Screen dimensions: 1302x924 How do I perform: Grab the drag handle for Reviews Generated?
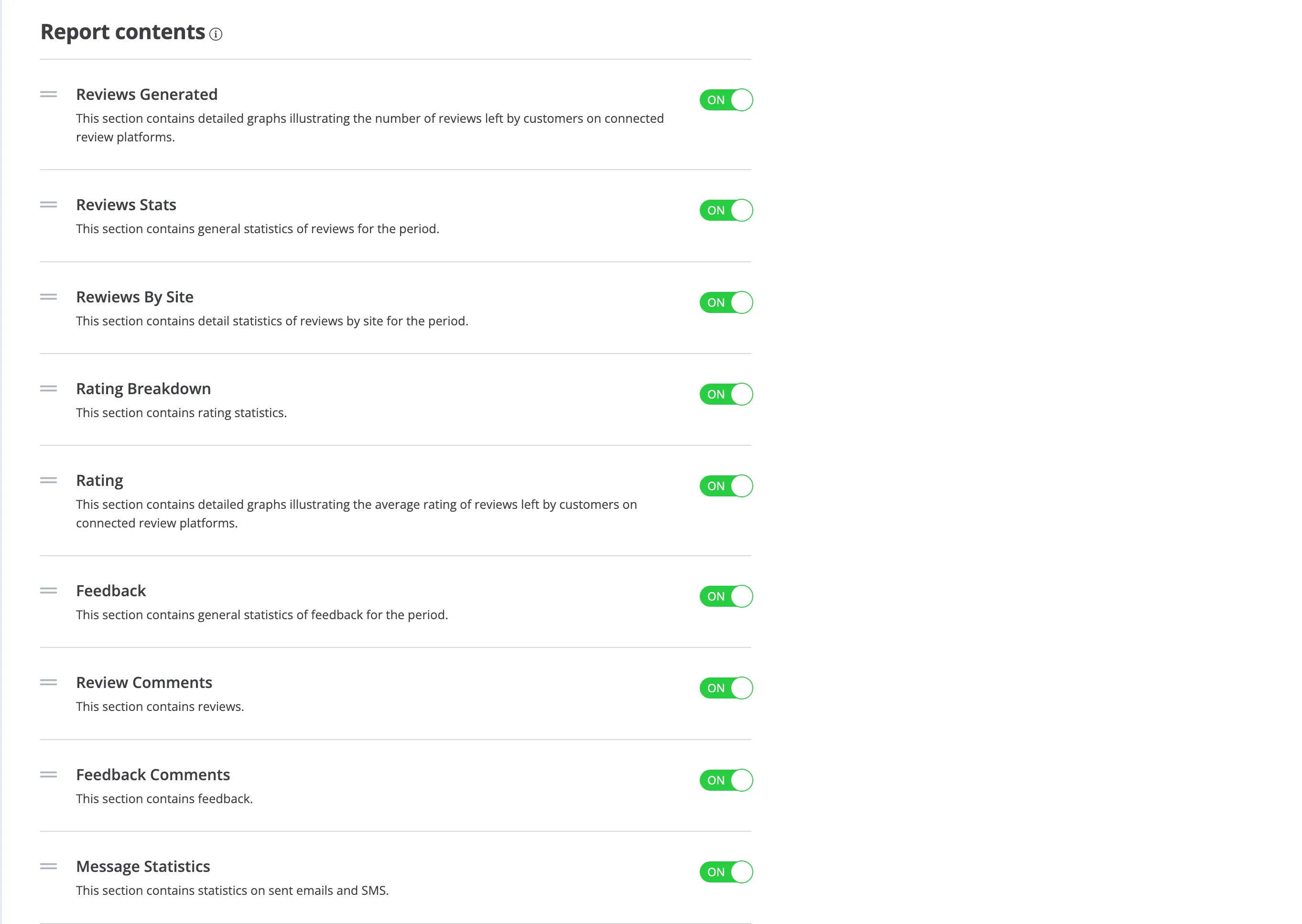tap(48, 95)
